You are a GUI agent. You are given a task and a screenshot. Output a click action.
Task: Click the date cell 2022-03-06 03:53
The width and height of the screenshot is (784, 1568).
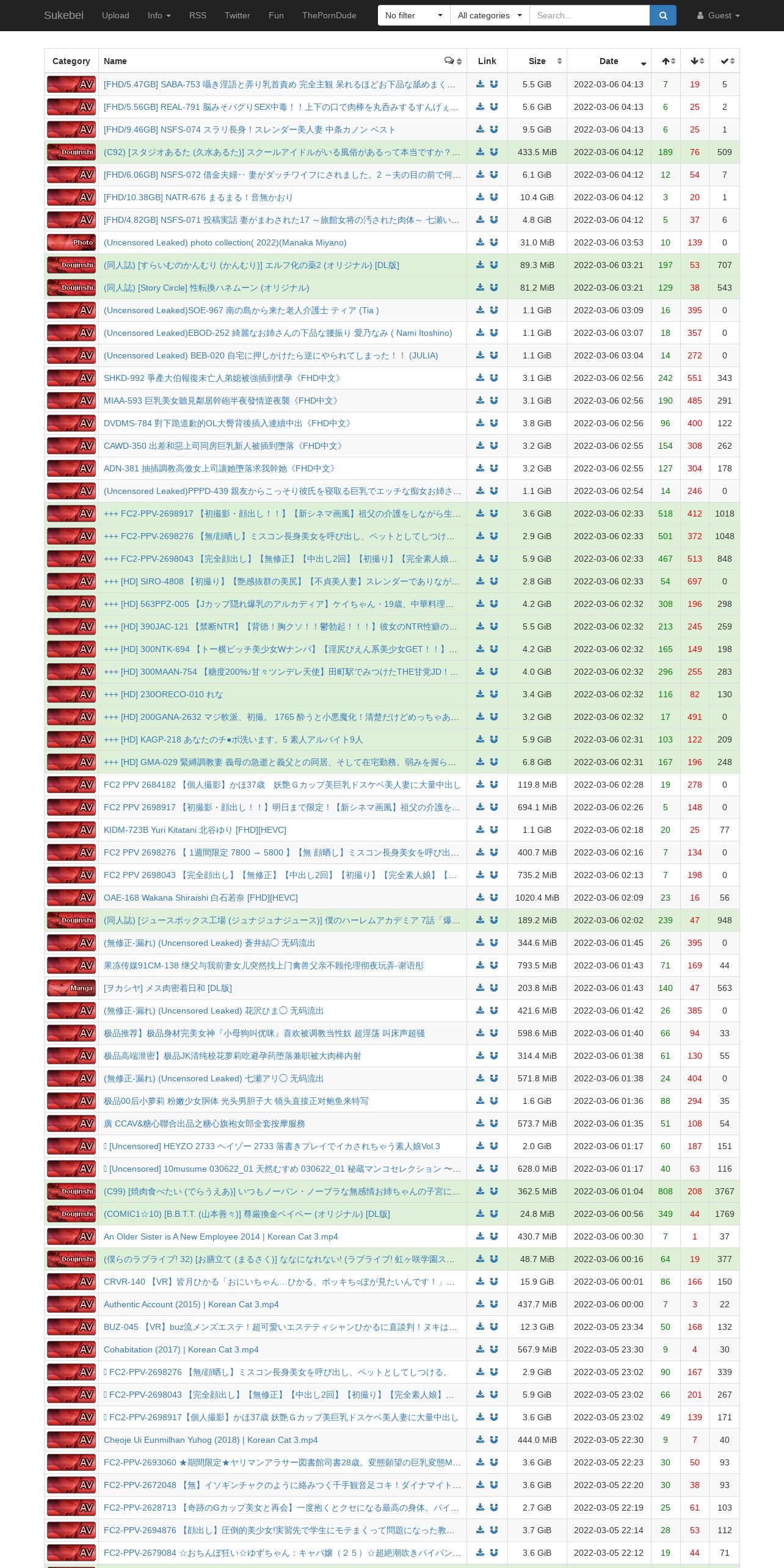(609, 242)
